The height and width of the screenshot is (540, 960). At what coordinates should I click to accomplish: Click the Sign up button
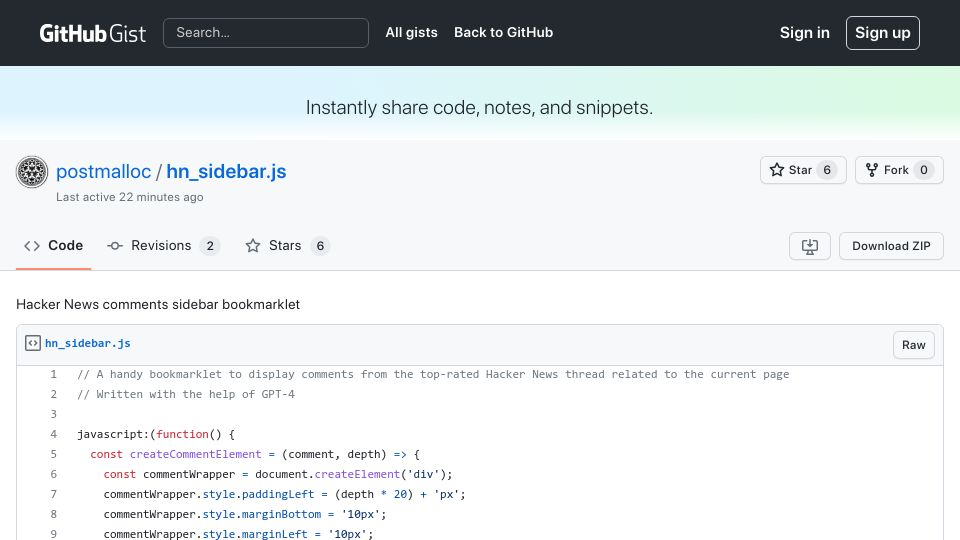(882, 32)
